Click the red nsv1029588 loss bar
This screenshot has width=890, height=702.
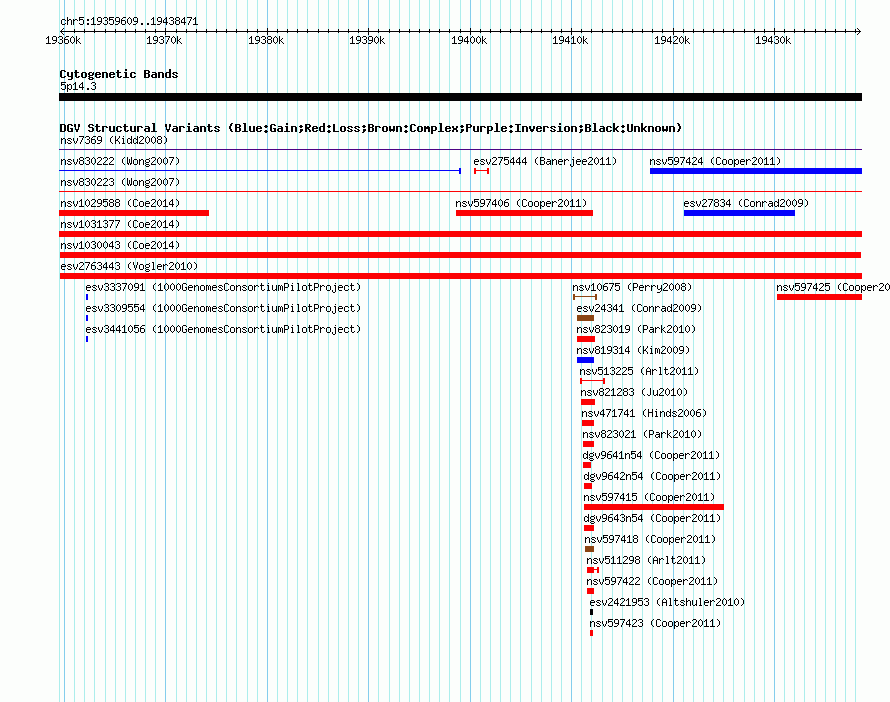pos(134,213)
